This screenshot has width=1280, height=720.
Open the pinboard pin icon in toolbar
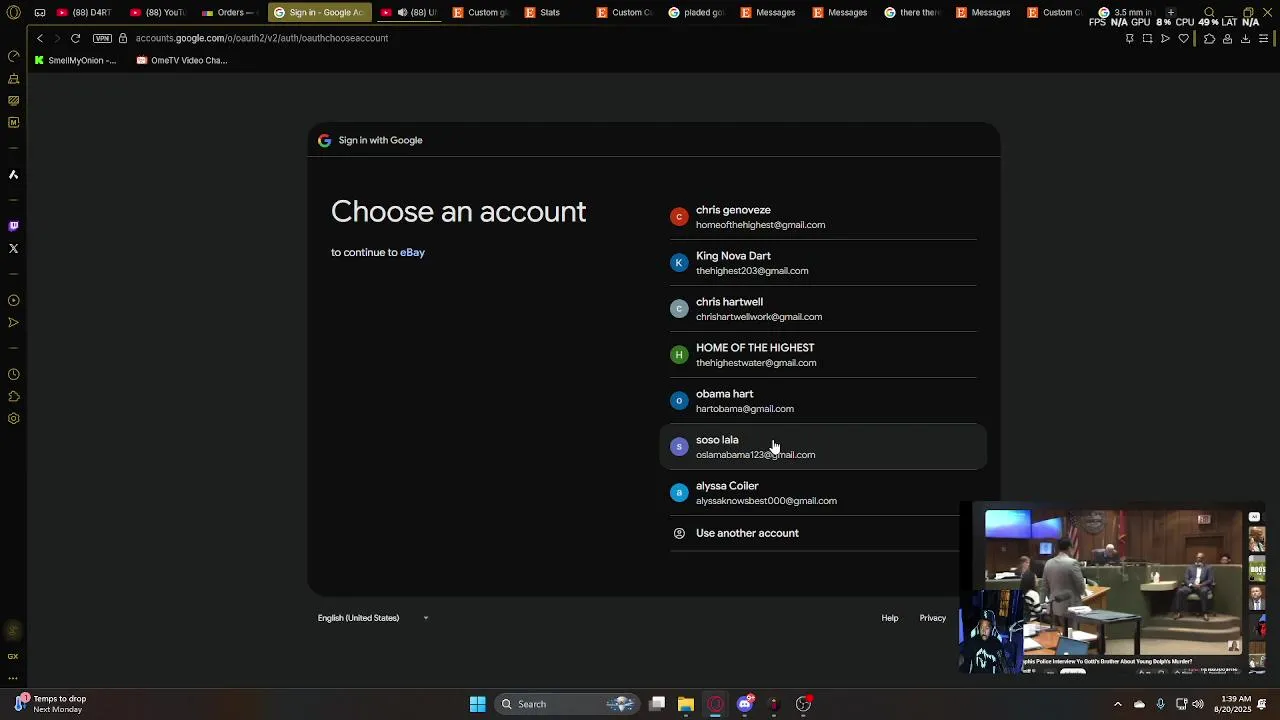(x=1130, y=38)
